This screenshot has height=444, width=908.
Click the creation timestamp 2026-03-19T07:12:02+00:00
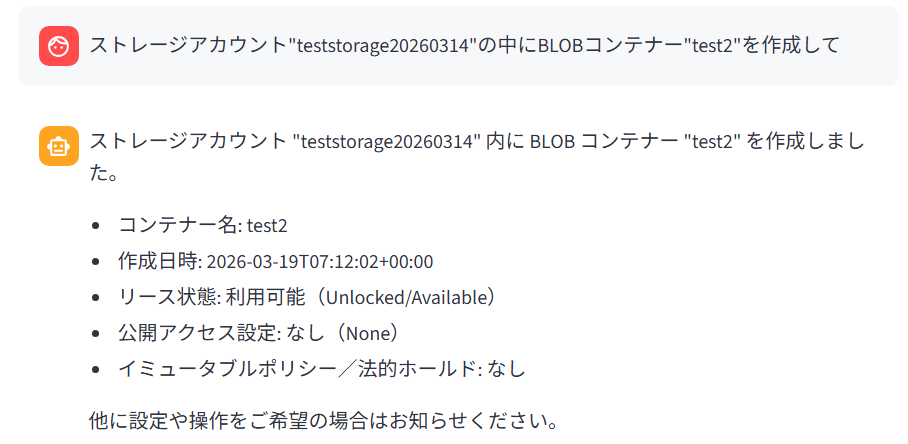(x=320, y=262)
